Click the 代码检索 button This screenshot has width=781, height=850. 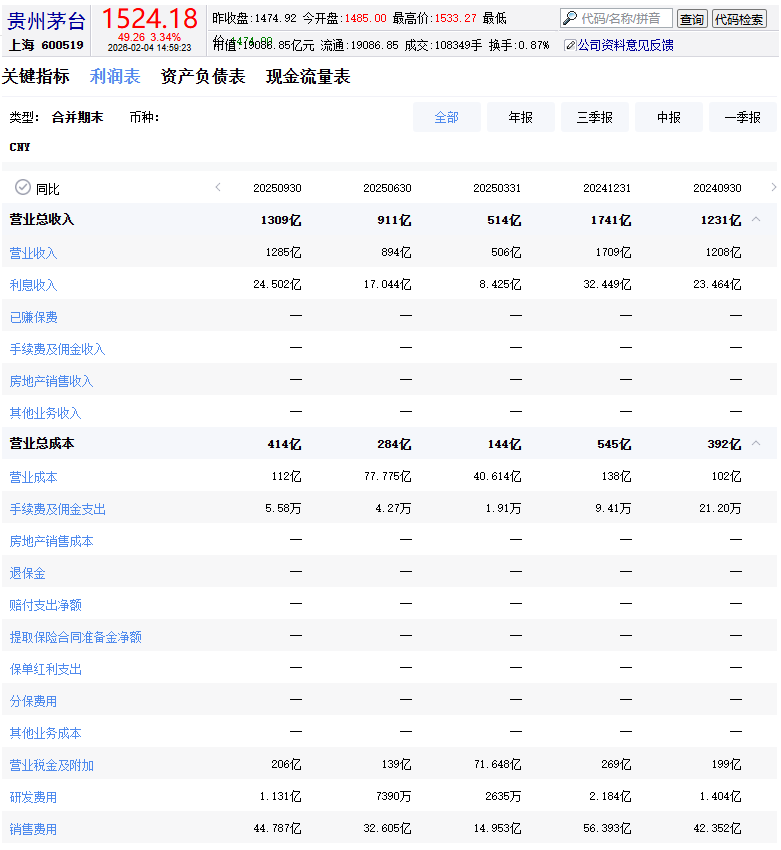pyautogui.click(x=739, y=19)
